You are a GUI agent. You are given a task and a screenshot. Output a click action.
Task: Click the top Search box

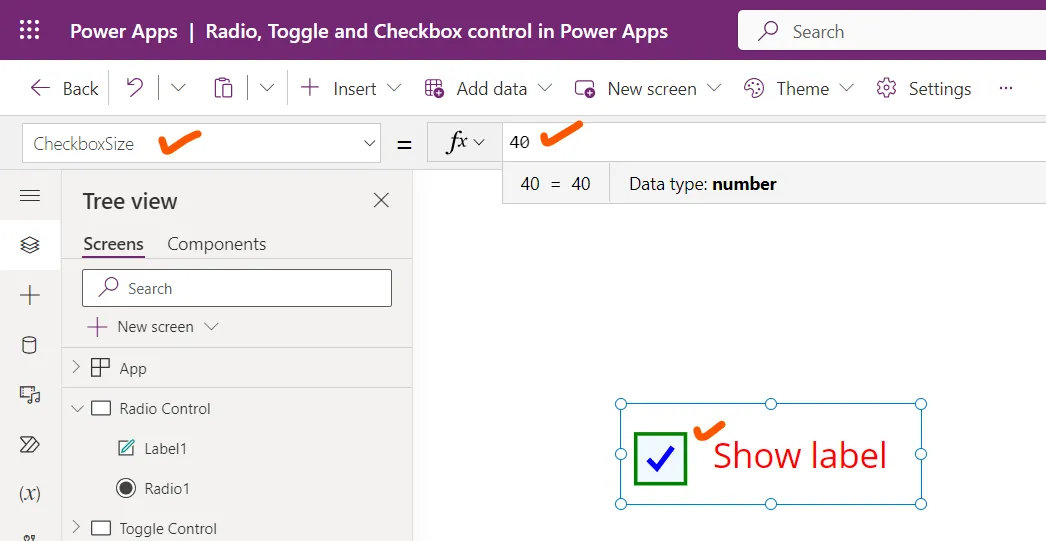(892, 31)
